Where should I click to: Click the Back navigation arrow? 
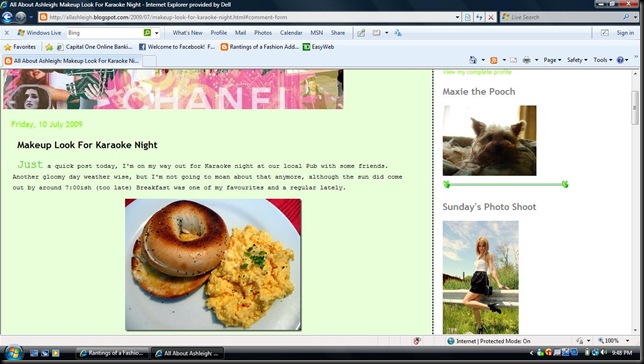pyautogui.click(x=7, y=17)
